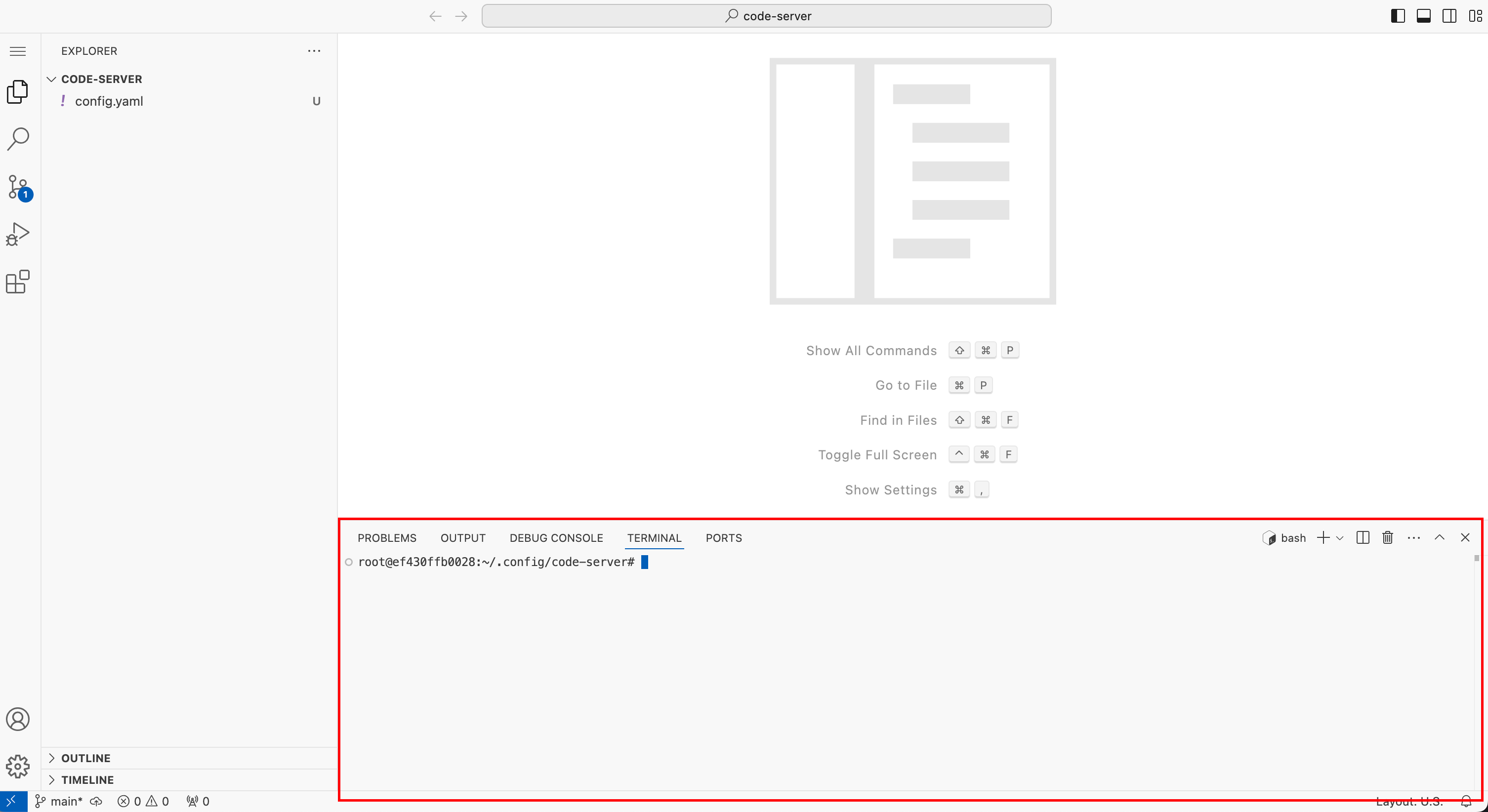Click the Toggle Full Screen hint
1488x812 pixels.
877,455
